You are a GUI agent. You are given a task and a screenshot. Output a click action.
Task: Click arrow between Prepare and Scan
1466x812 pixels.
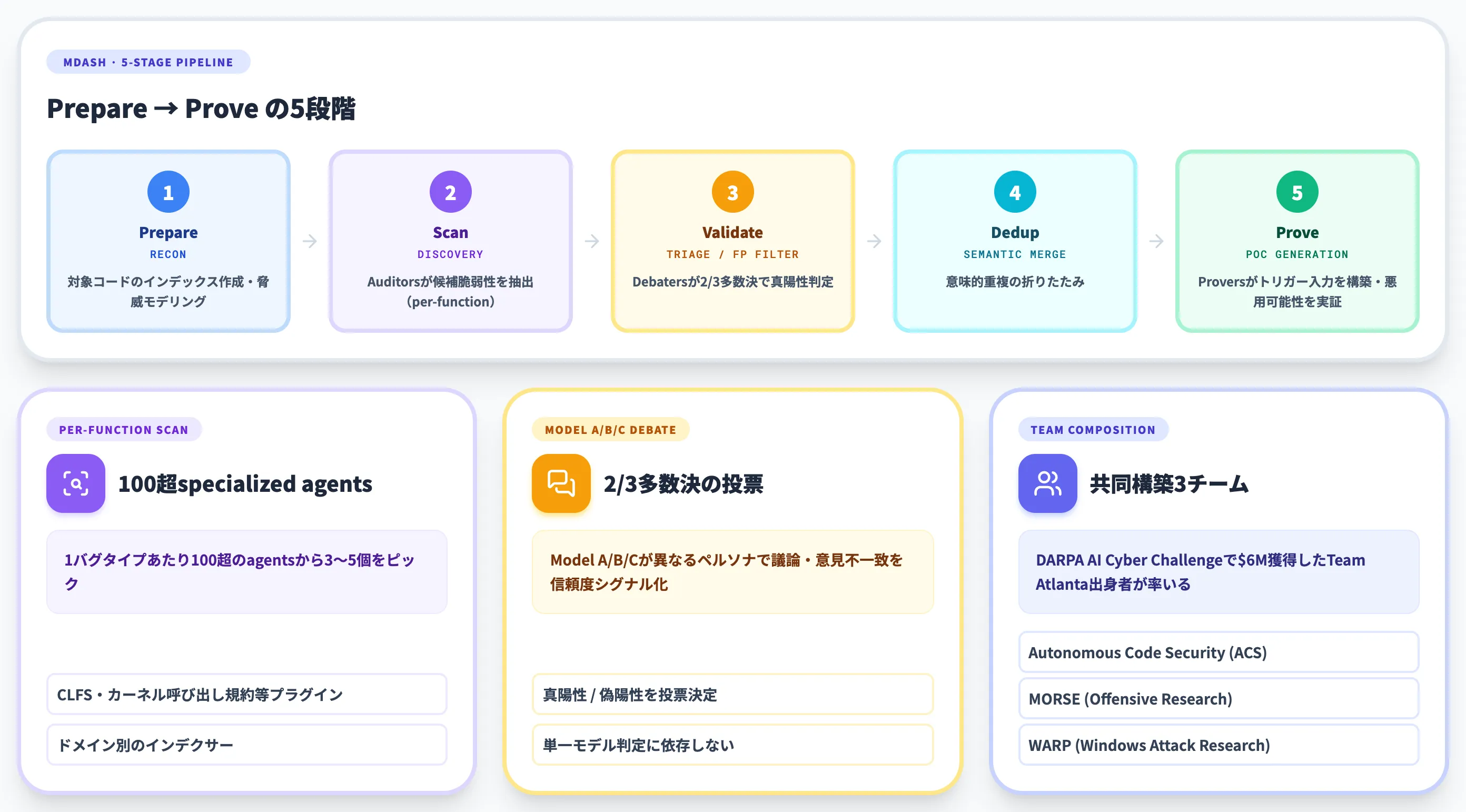[x=310, y=241]
